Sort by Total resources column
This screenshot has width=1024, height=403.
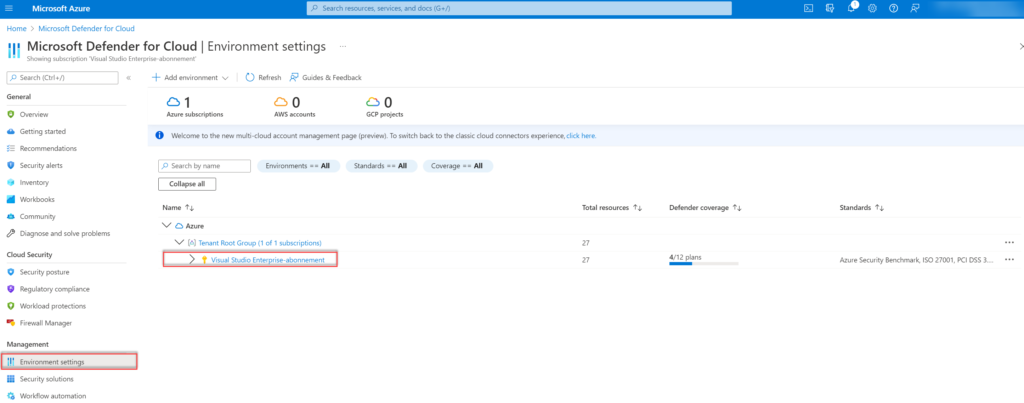pos(612,208)
